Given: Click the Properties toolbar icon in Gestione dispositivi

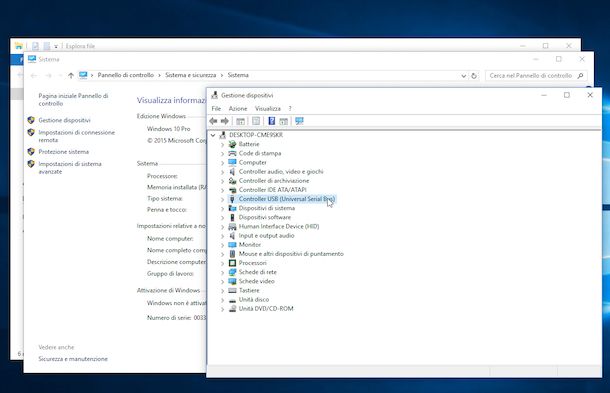Looking at the screenshot, I should click(256, 121).
